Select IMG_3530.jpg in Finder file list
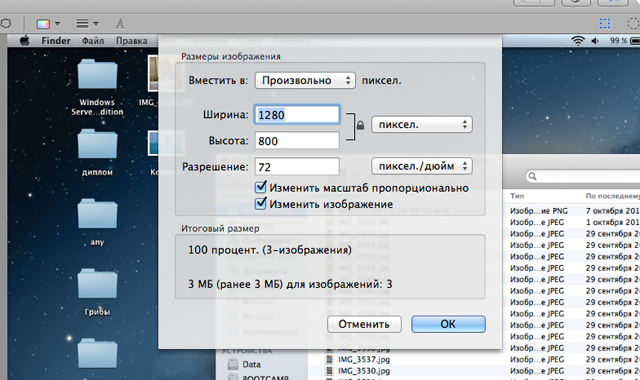Viewport: 640px width, 380px height. [x=364, y=371]
